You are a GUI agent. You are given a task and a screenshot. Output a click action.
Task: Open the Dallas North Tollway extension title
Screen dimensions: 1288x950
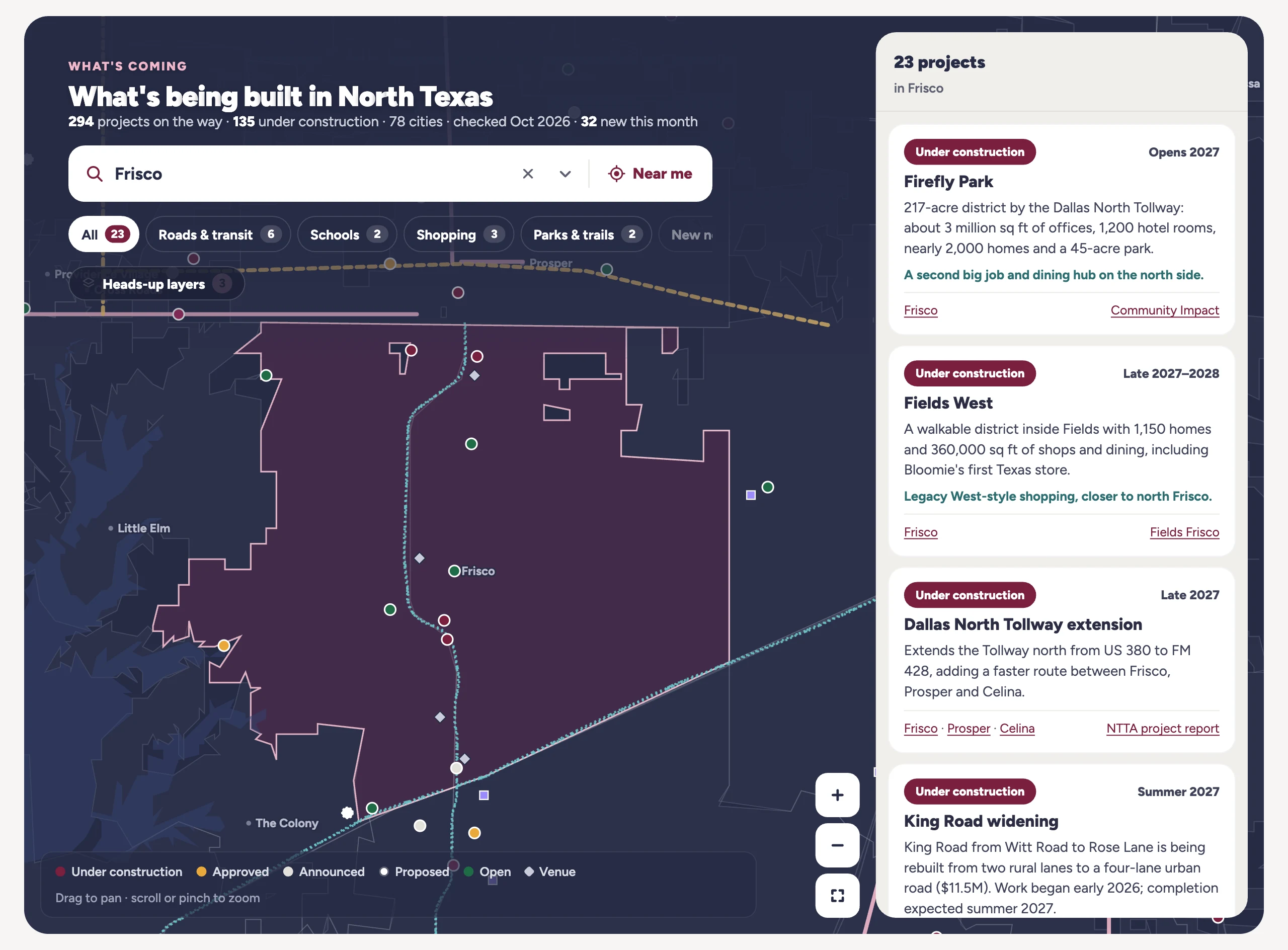[1023, 624]
